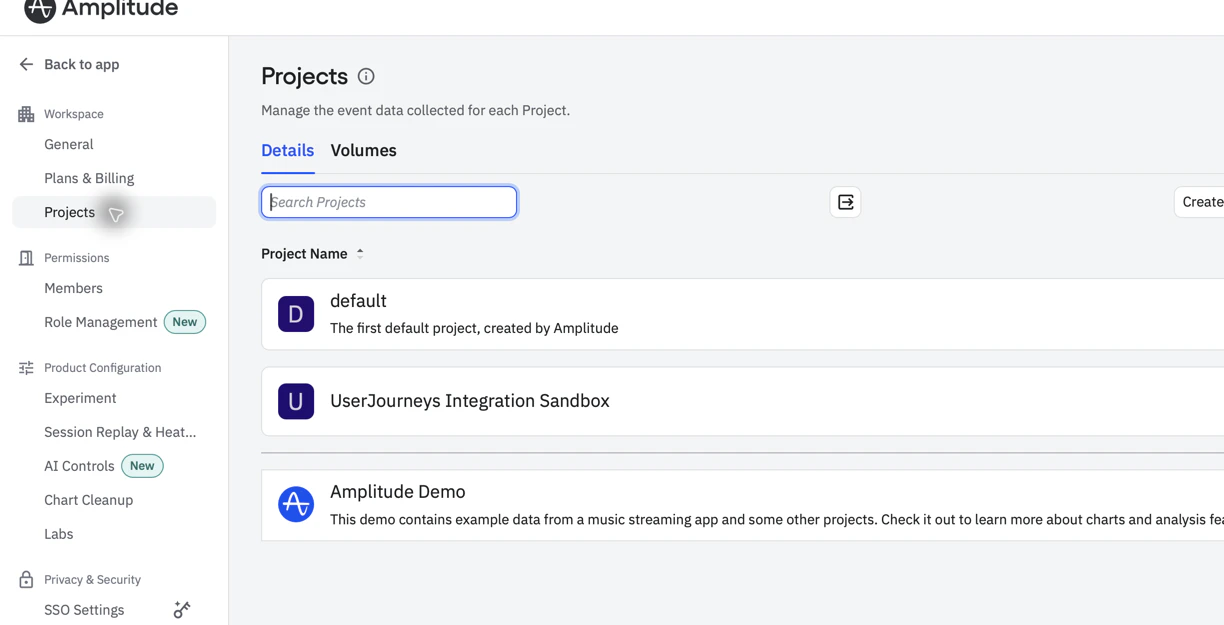Click the Amplitude Demo project logo
The image size is (1224, 625).
tap(296, 505)
